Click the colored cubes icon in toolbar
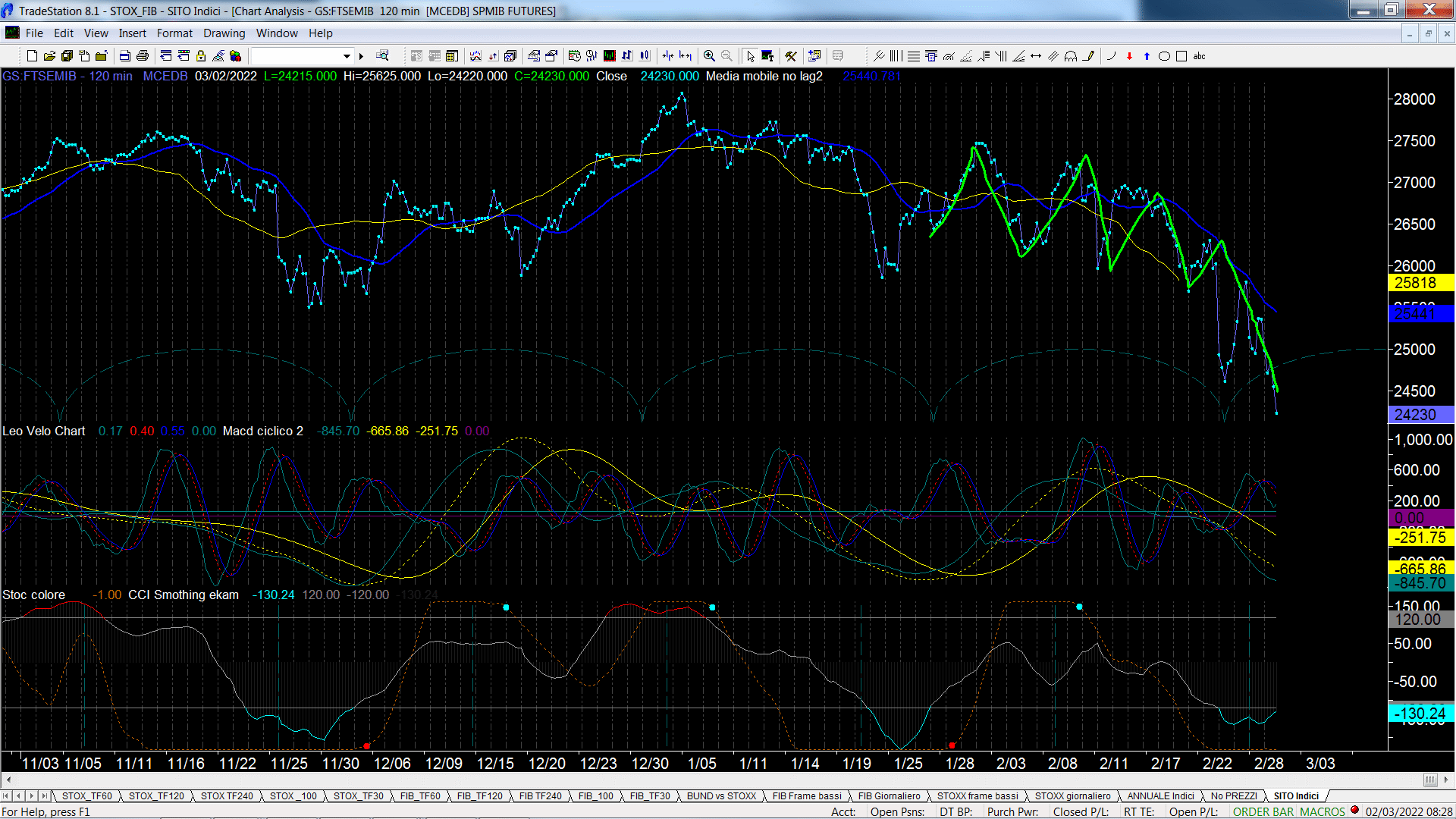The width and height of the screenshot is (1456, 819). coord(235,56)
